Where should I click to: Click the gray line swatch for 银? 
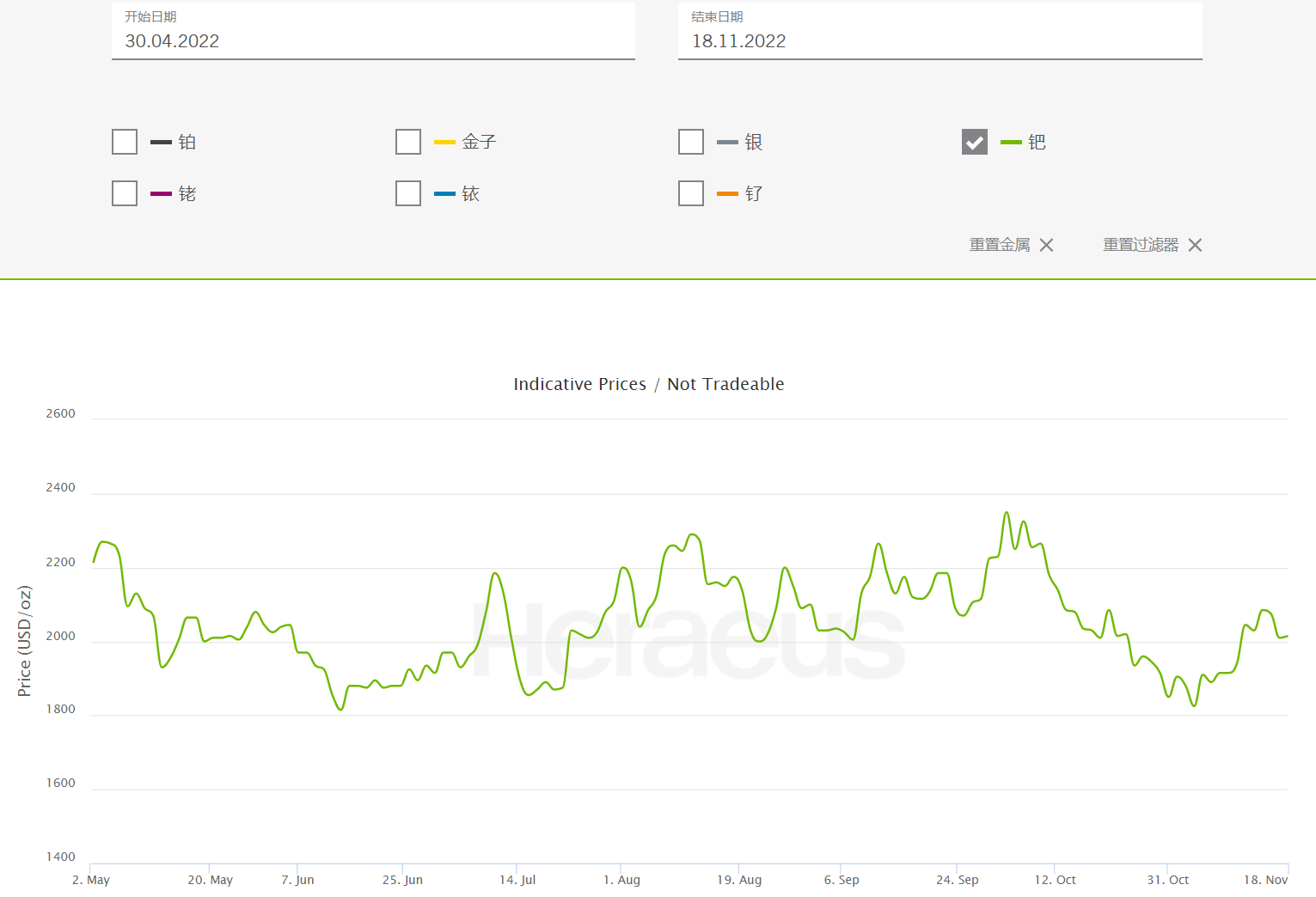pos(727,142)
